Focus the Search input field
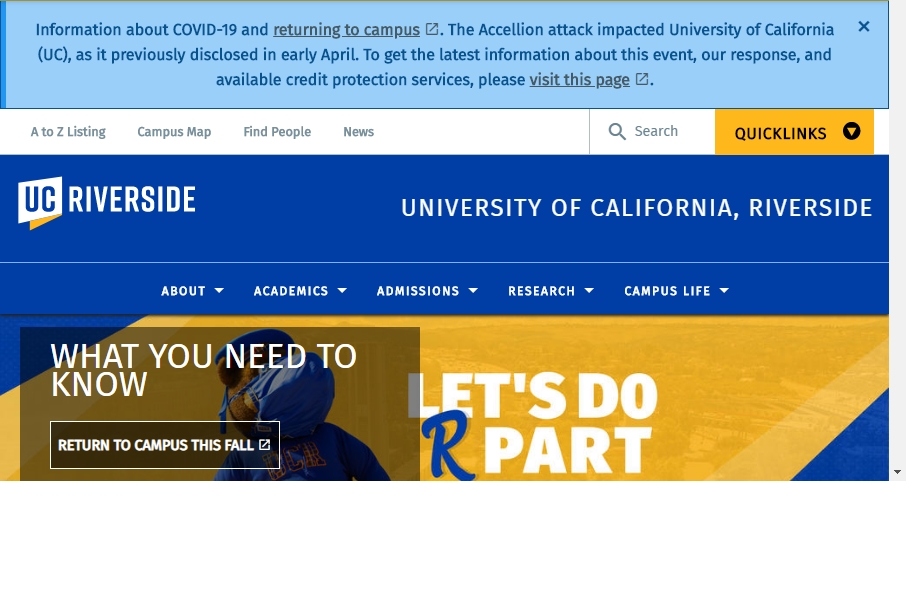 click(x=656, y=132)
